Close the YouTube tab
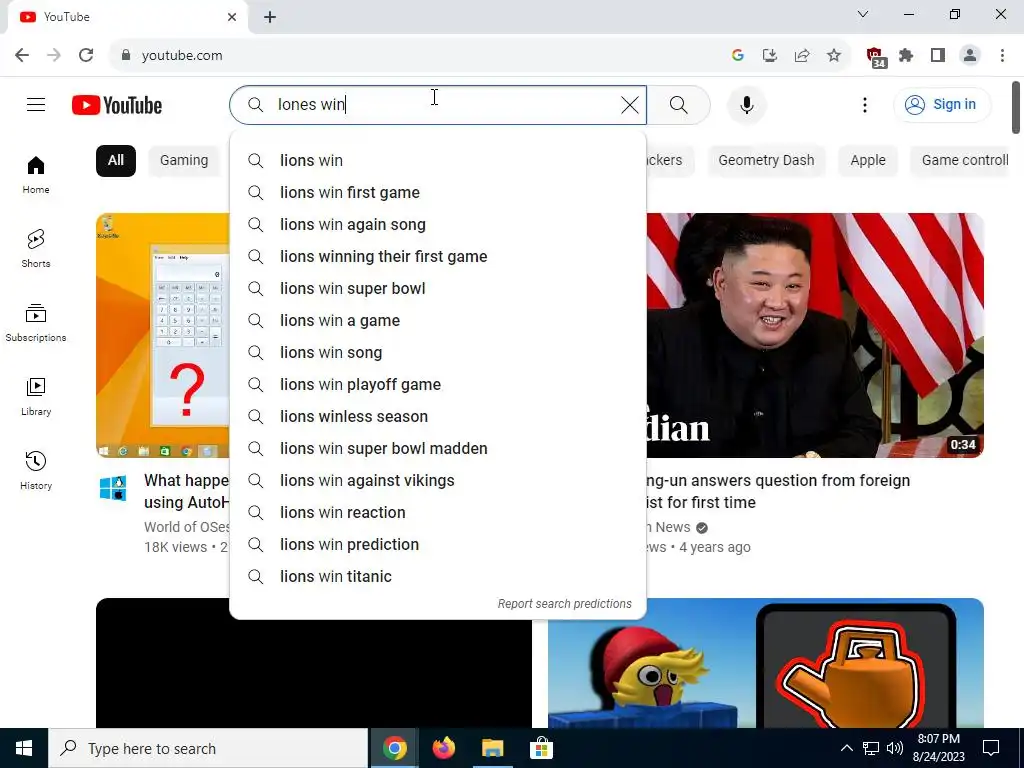The image size is (1024, 768). [232, 17]
